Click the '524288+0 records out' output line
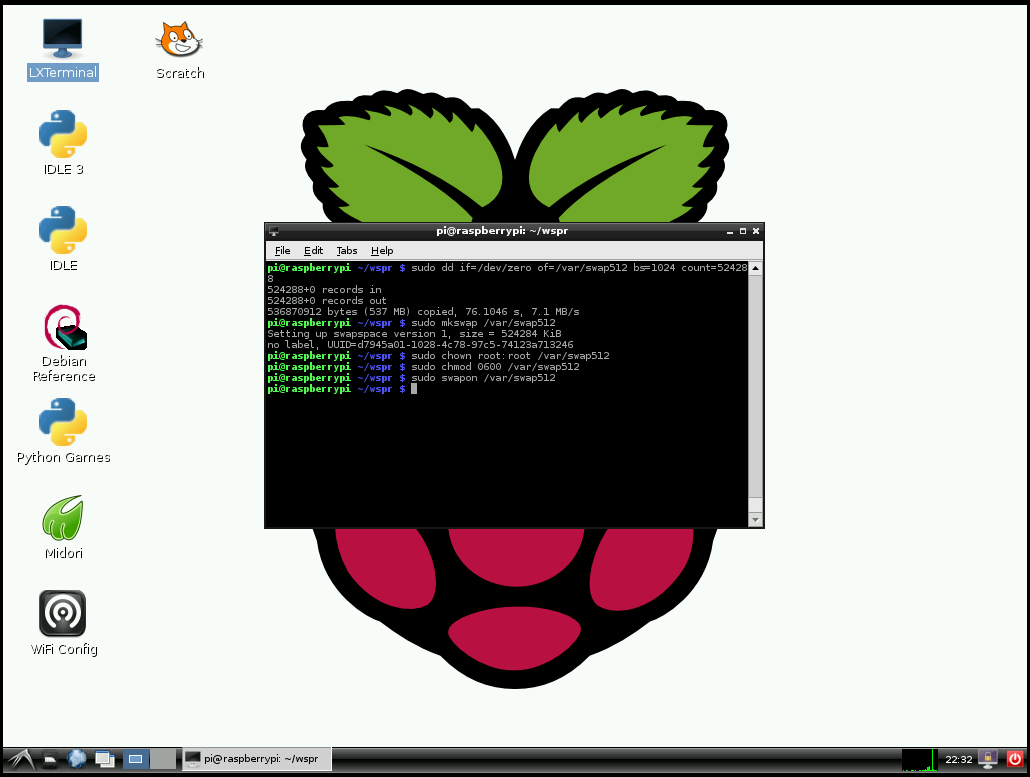The width and height of the screenshot is (1030, 777). click(326, 301)
